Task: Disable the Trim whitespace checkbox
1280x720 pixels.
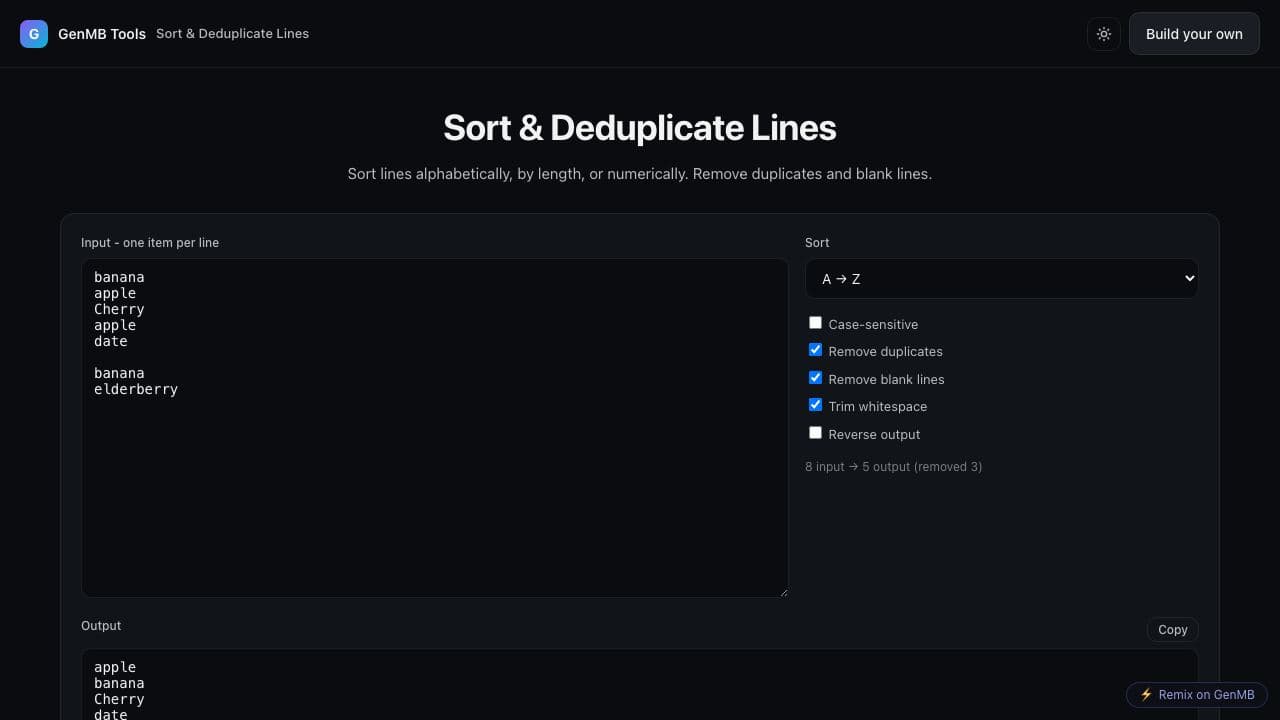Action: 815,405
